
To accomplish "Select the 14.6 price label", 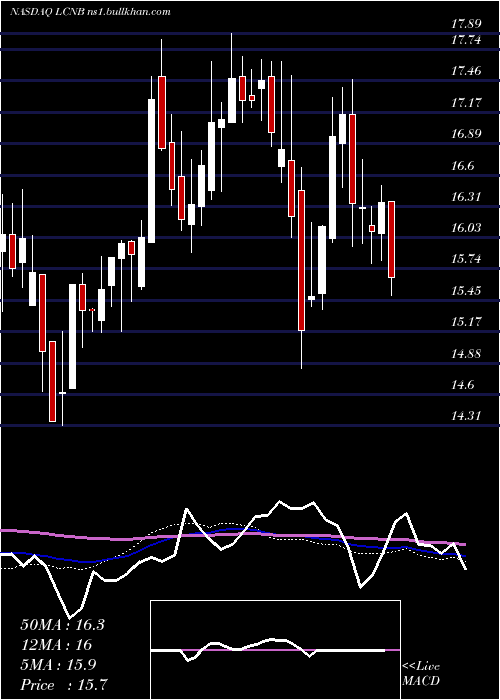I will click(462, 385).
